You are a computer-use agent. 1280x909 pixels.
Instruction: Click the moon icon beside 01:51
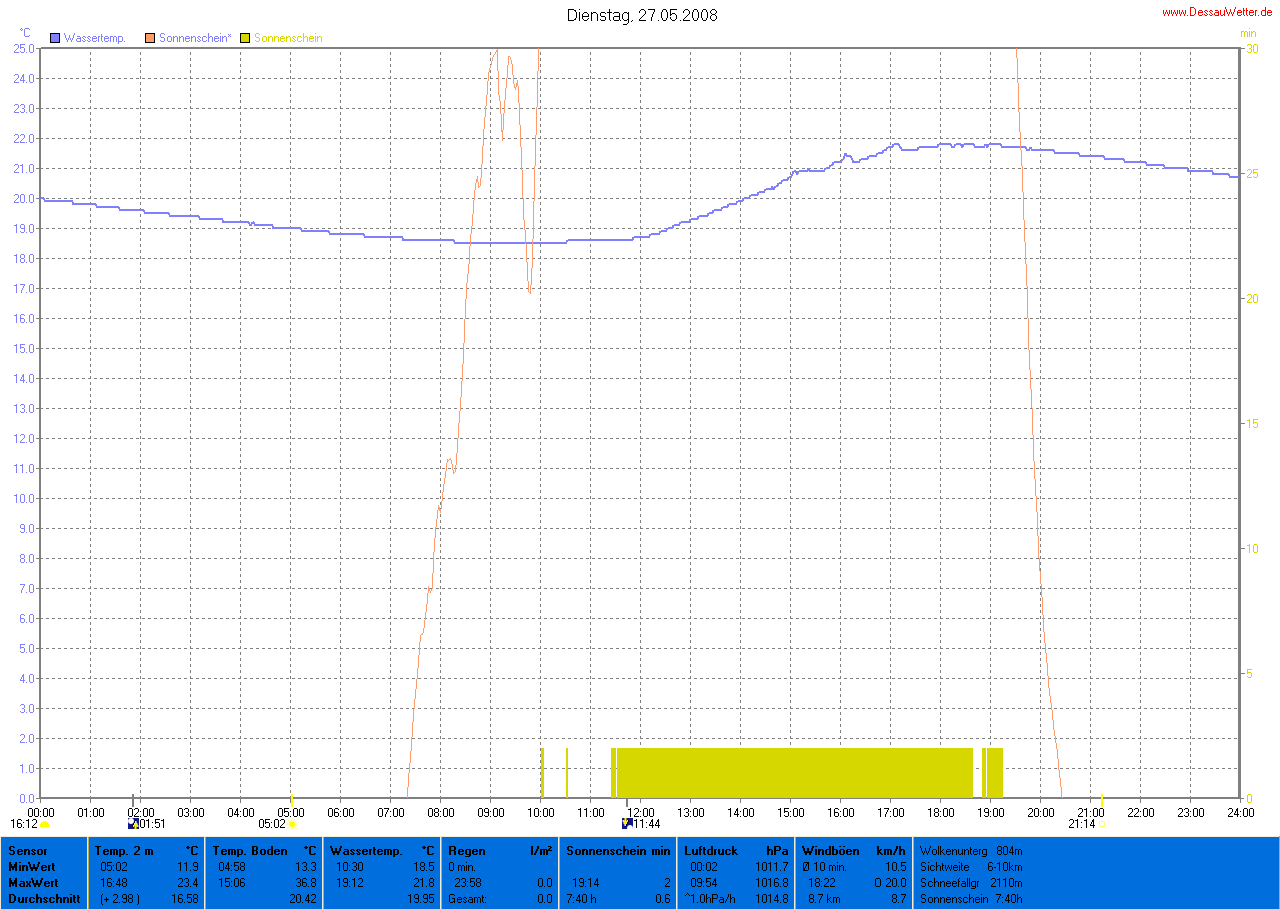click(133, 824)
